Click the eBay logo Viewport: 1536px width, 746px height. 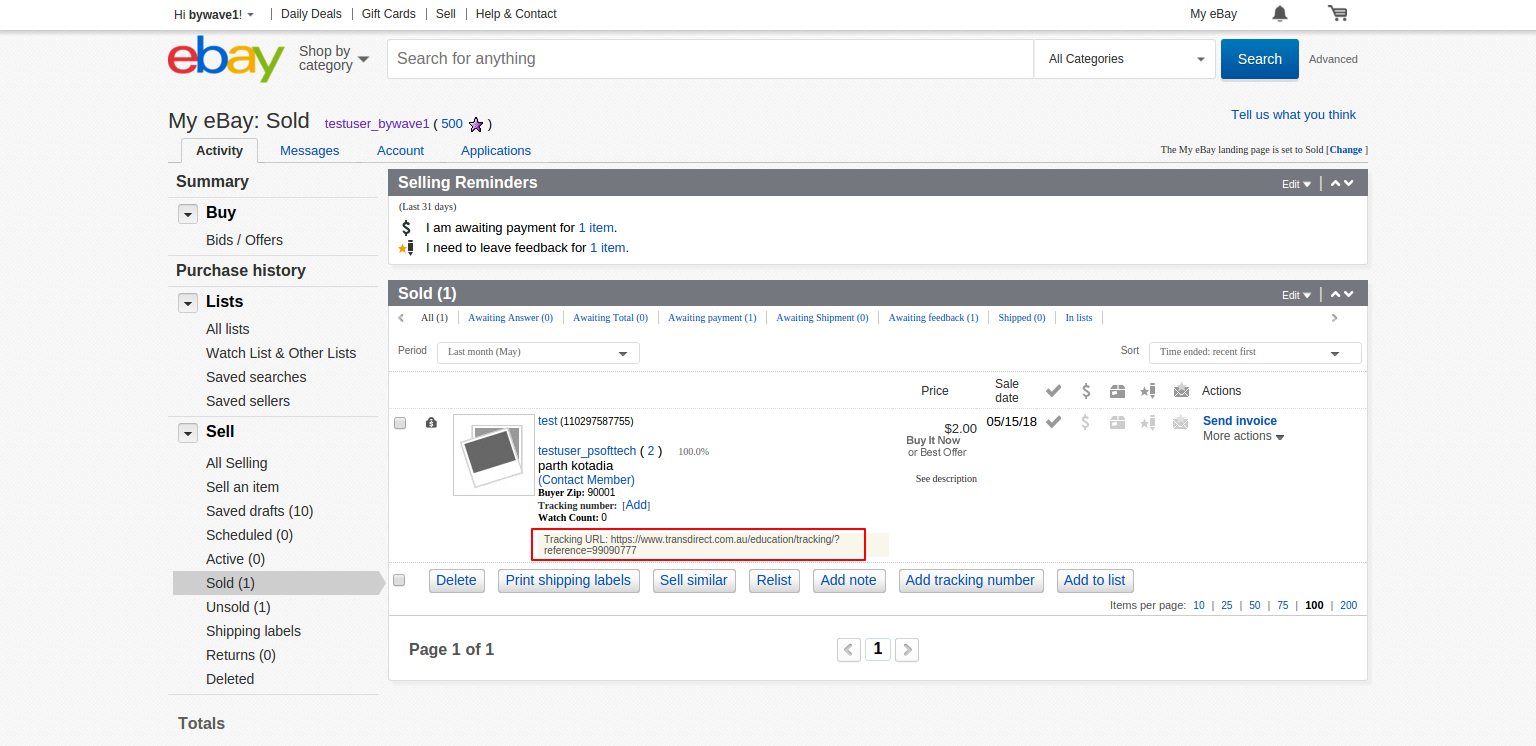point(226,59)
